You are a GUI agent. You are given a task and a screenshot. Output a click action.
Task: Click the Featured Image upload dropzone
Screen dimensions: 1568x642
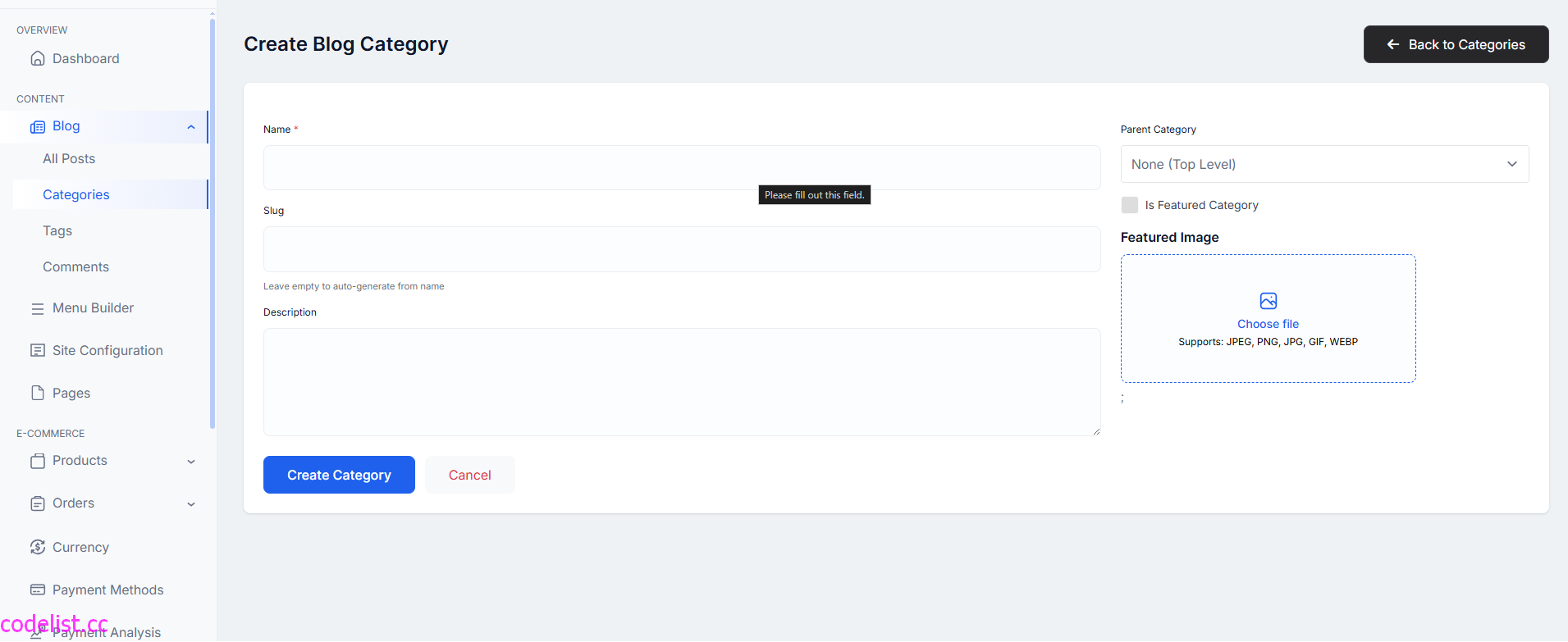point(1269,318)
